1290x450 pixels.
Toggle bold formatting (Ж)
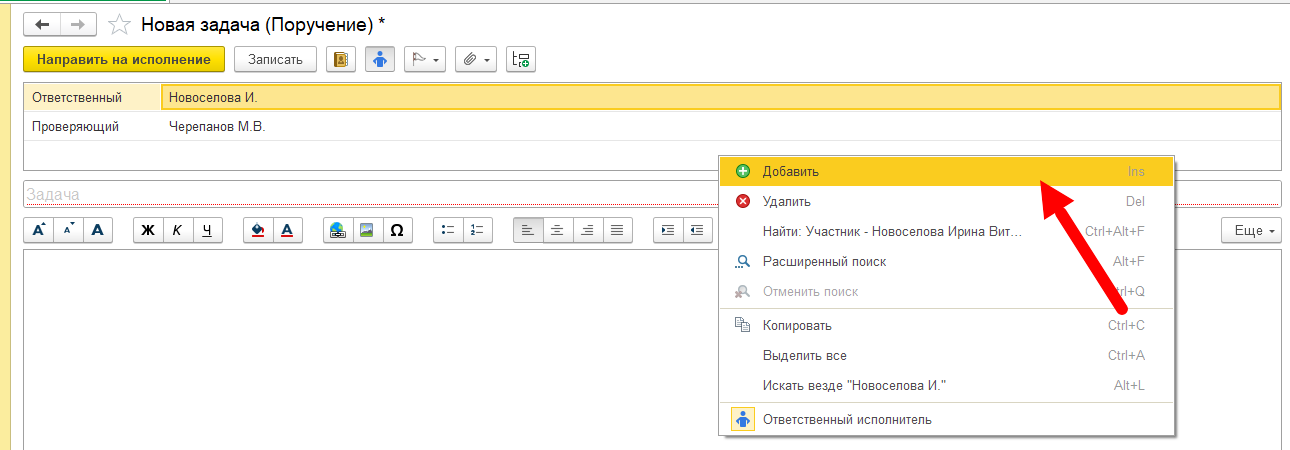pyautogui.click(x=148, y=230)
